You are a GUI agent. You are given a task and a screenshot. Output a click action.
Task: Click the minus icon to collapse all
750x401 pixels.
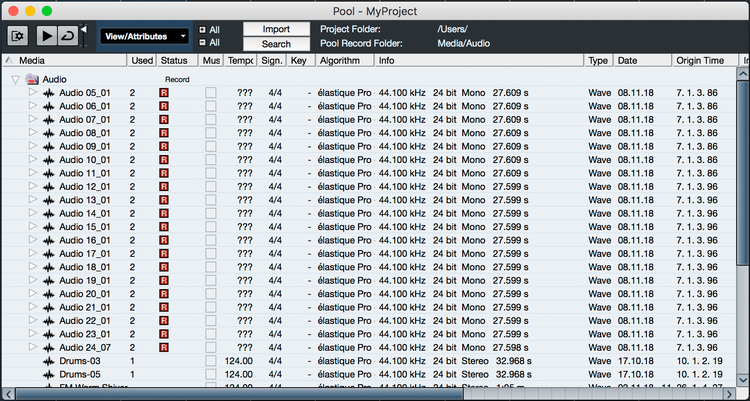pyautogui.click(x=203, y=42)
